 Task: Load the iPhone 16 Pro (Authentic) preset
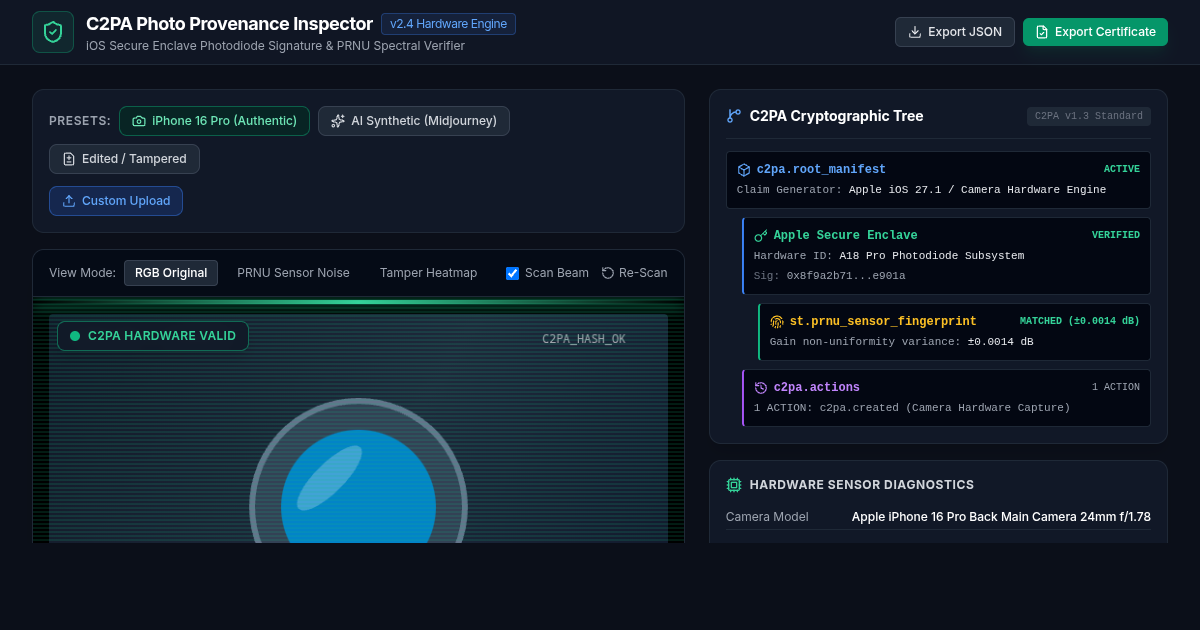click(x=214, y=121)
